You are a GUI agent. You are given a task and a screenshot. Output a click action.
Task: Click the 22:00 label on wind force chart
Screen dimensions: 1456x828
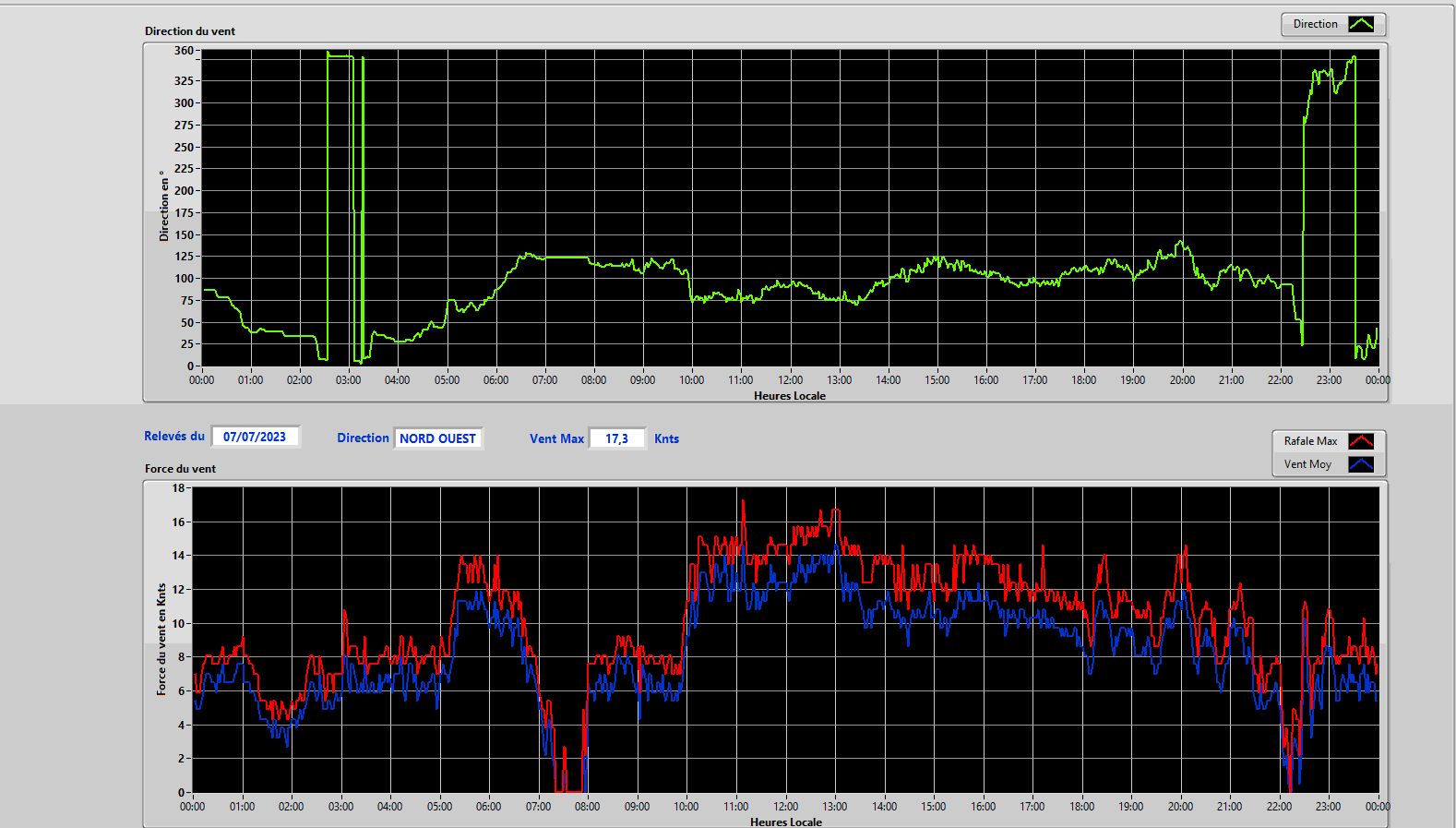click(x=1279, y=806)
